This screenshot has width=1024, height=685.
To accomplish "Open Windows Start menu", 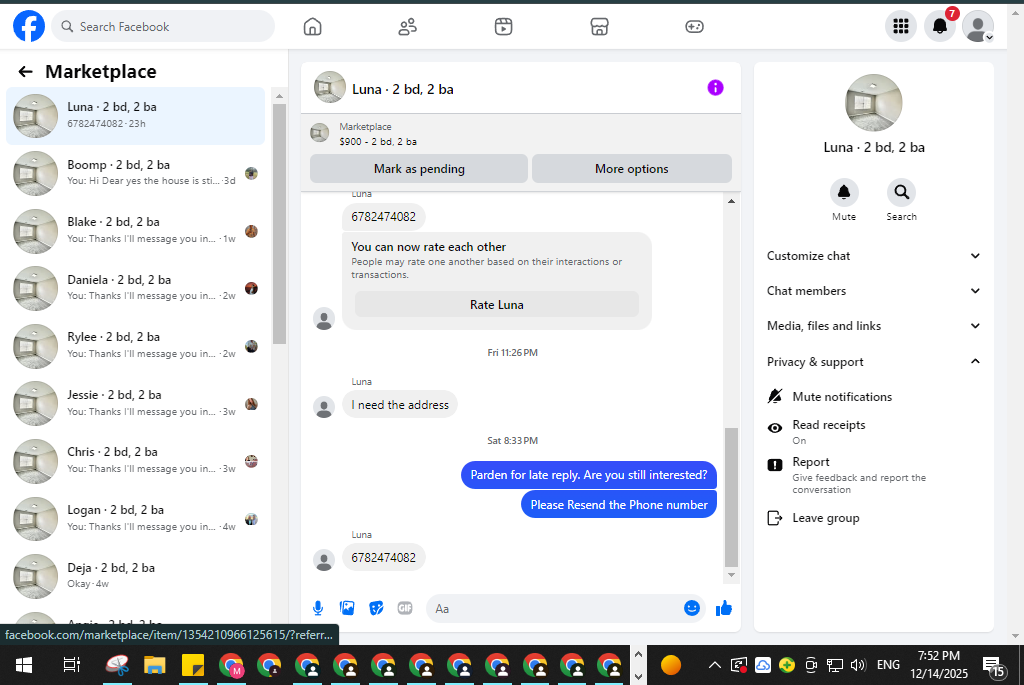I will click(x=24, y=665).
